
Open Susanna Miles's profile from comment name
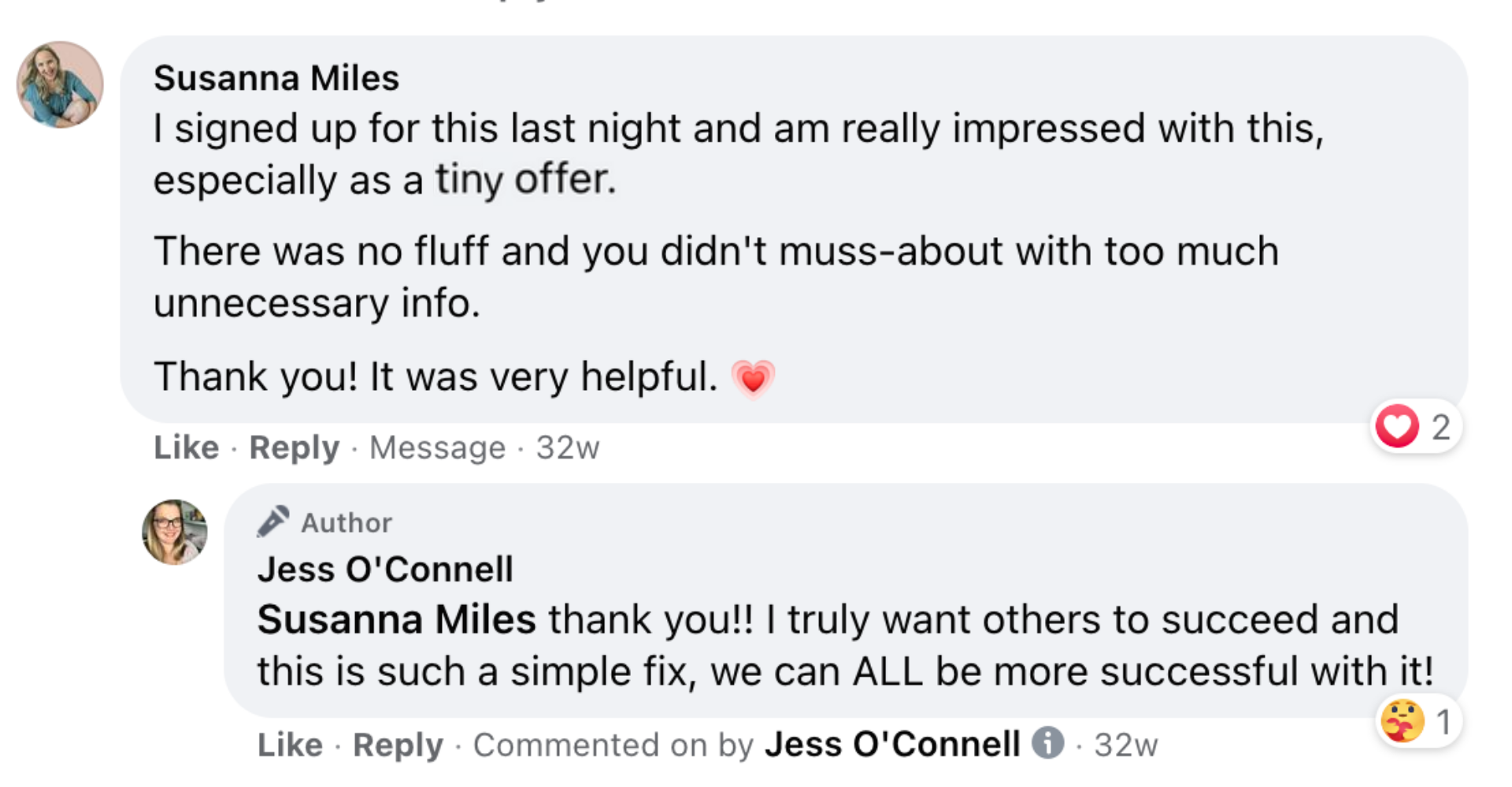[276, 78]
